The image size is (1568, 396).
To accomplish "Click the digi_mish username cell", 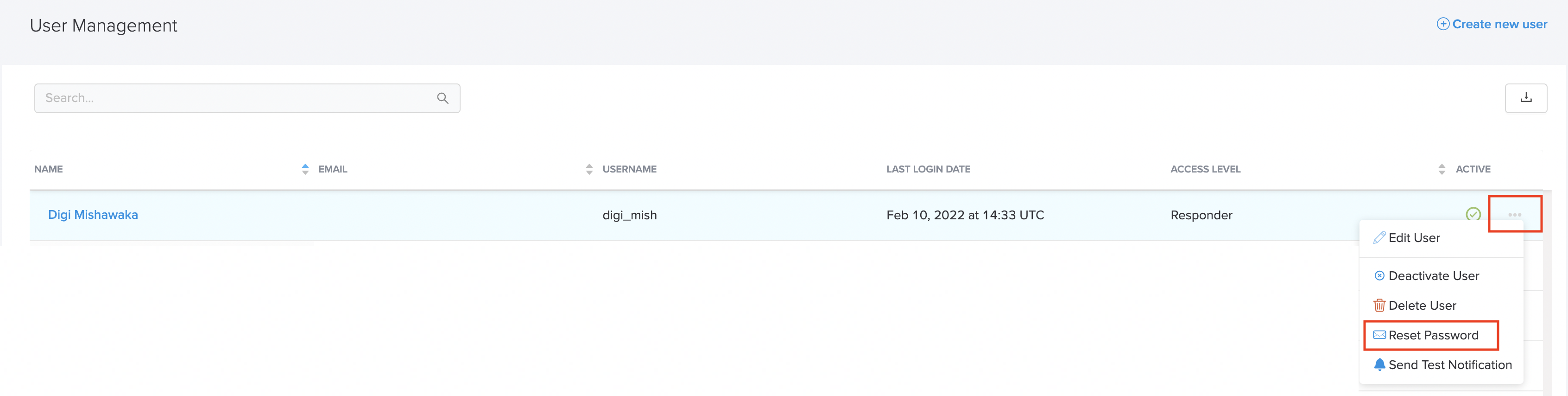I will [x=629, y=216].
